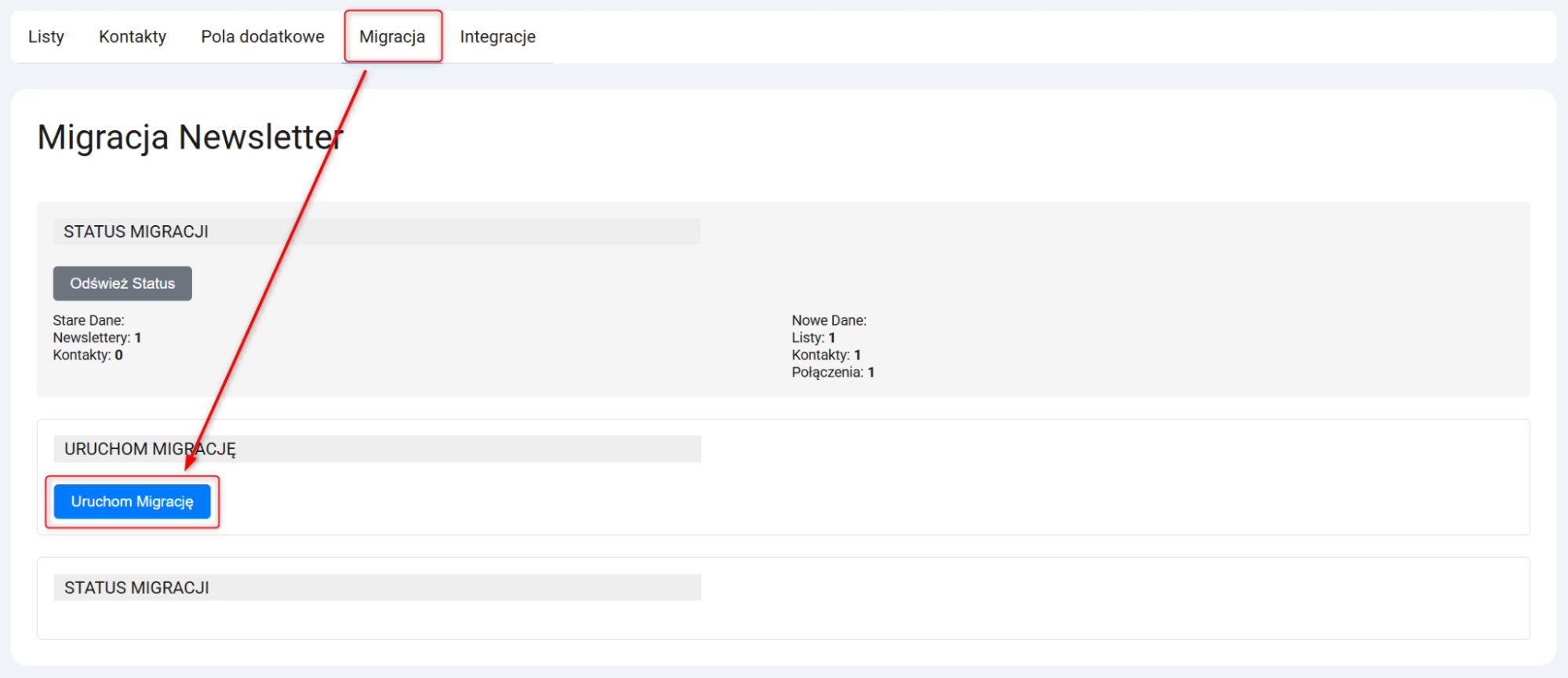Screen dimensions: 1568x678
Task: Click the lower STATUS MIGRACJI section header
Action: pyautogui.click(x=136, y=588)
